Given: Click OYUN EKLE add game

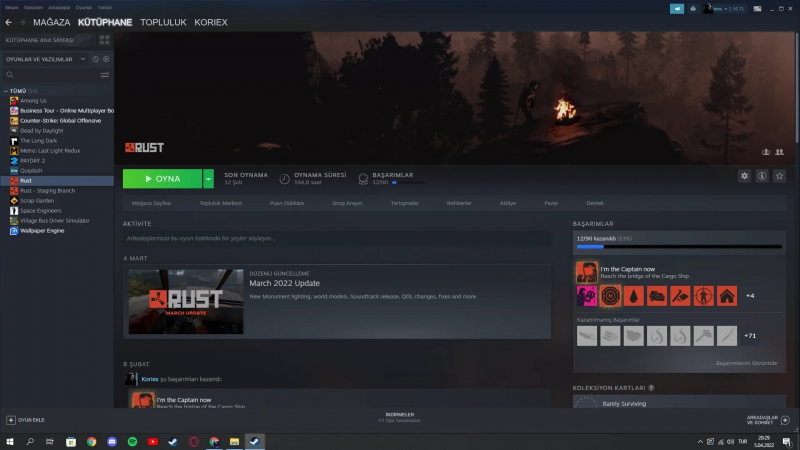Looking at the screenshot, I should [x=26, y=420].
